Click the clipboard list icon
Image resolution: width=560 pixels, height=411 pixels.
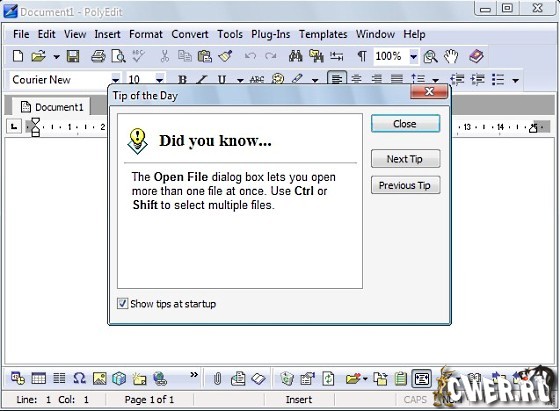401,379
